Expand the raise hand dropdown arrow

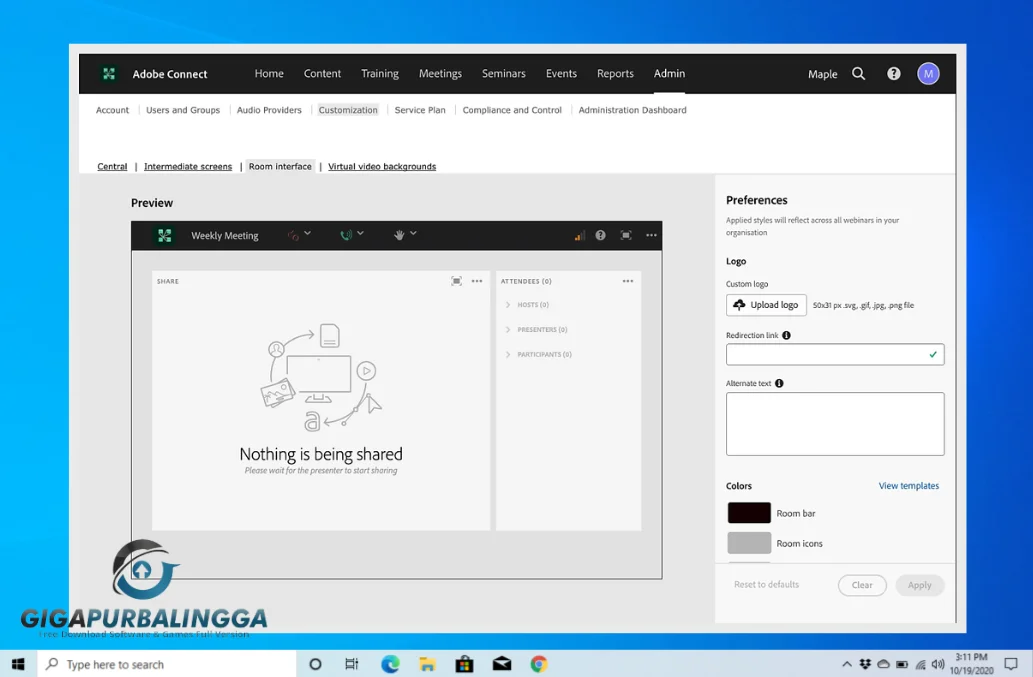click(x=413, y=233)
